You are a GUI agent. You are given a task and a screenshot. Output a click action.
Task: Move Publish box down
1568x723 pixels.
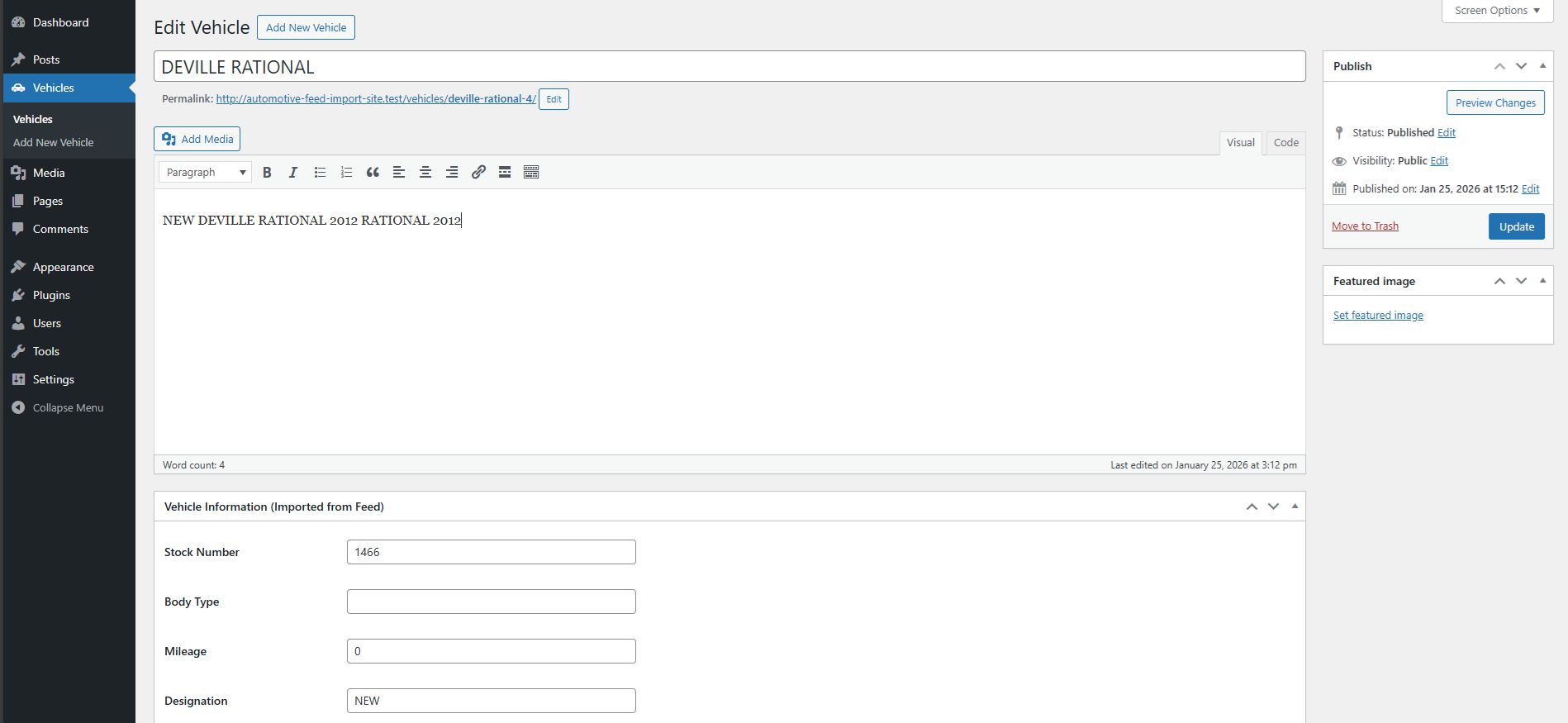click(1521, 66)
